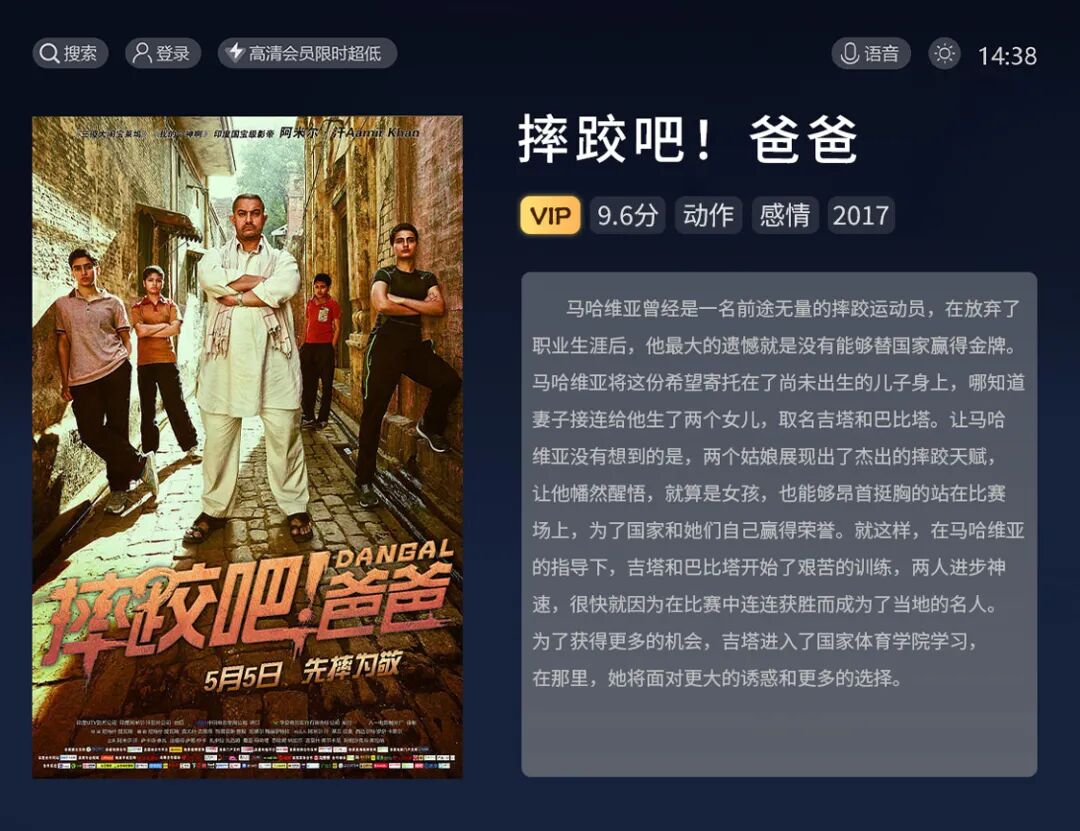Select the 登录 login label
The height and width of the screenshot is (831, 1080).
172,54
